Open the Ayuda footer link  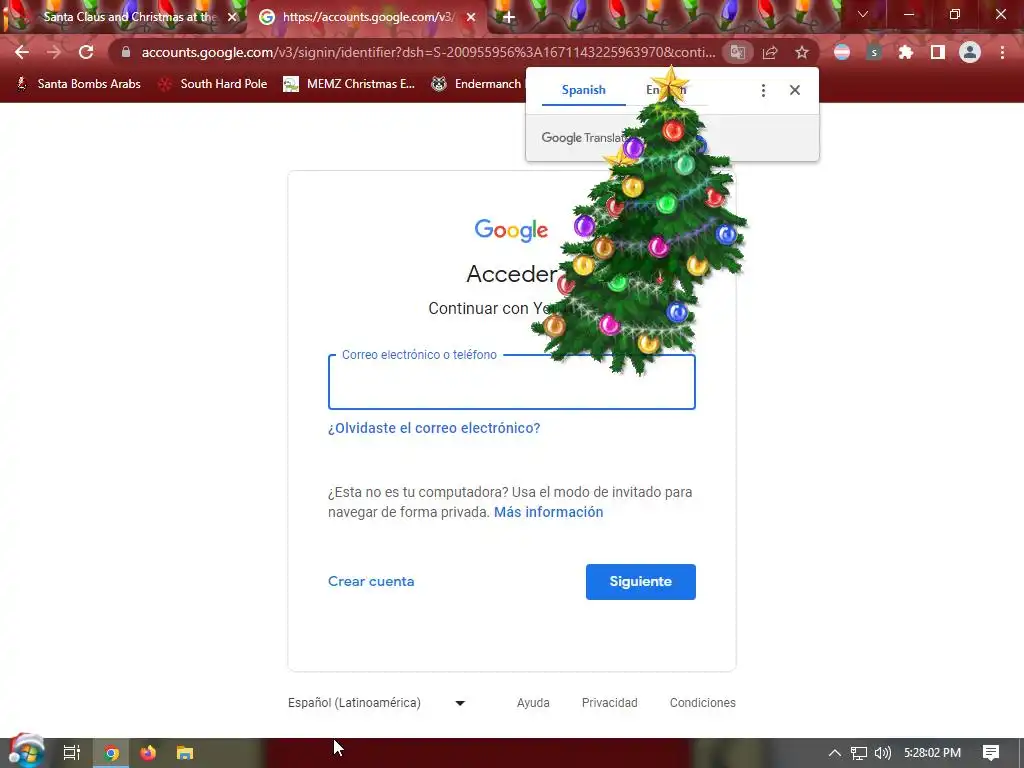(x=533, y=703)
